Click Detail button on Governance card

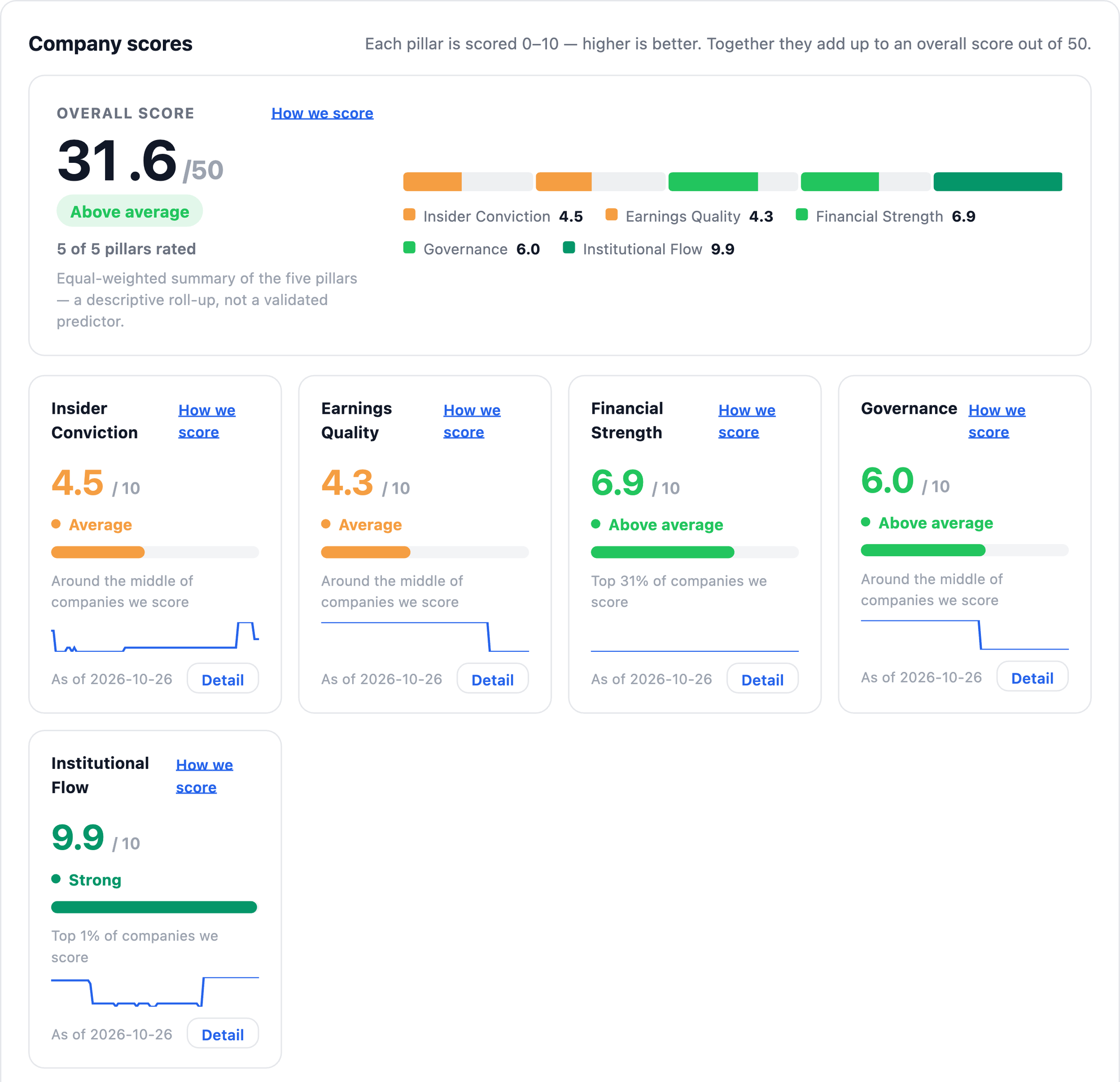(x=1032, y=677)
